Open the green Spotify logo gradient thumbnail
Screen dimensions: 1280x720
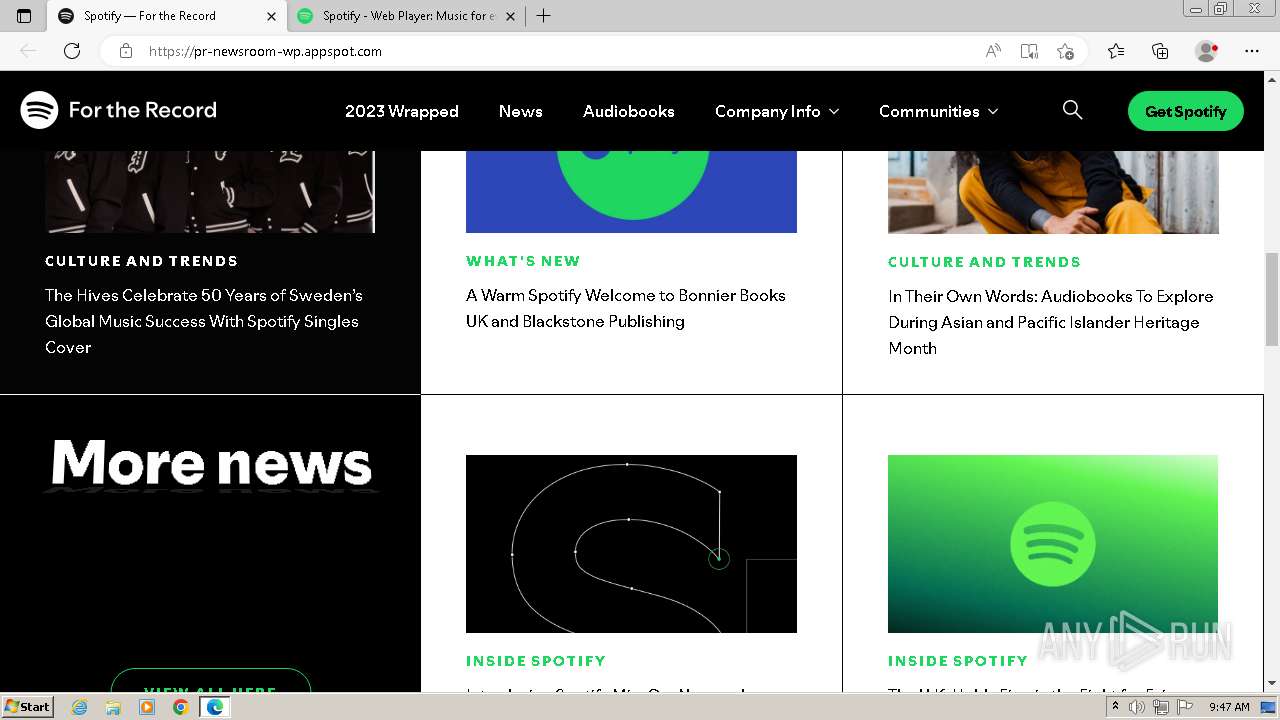(1053, 543)
